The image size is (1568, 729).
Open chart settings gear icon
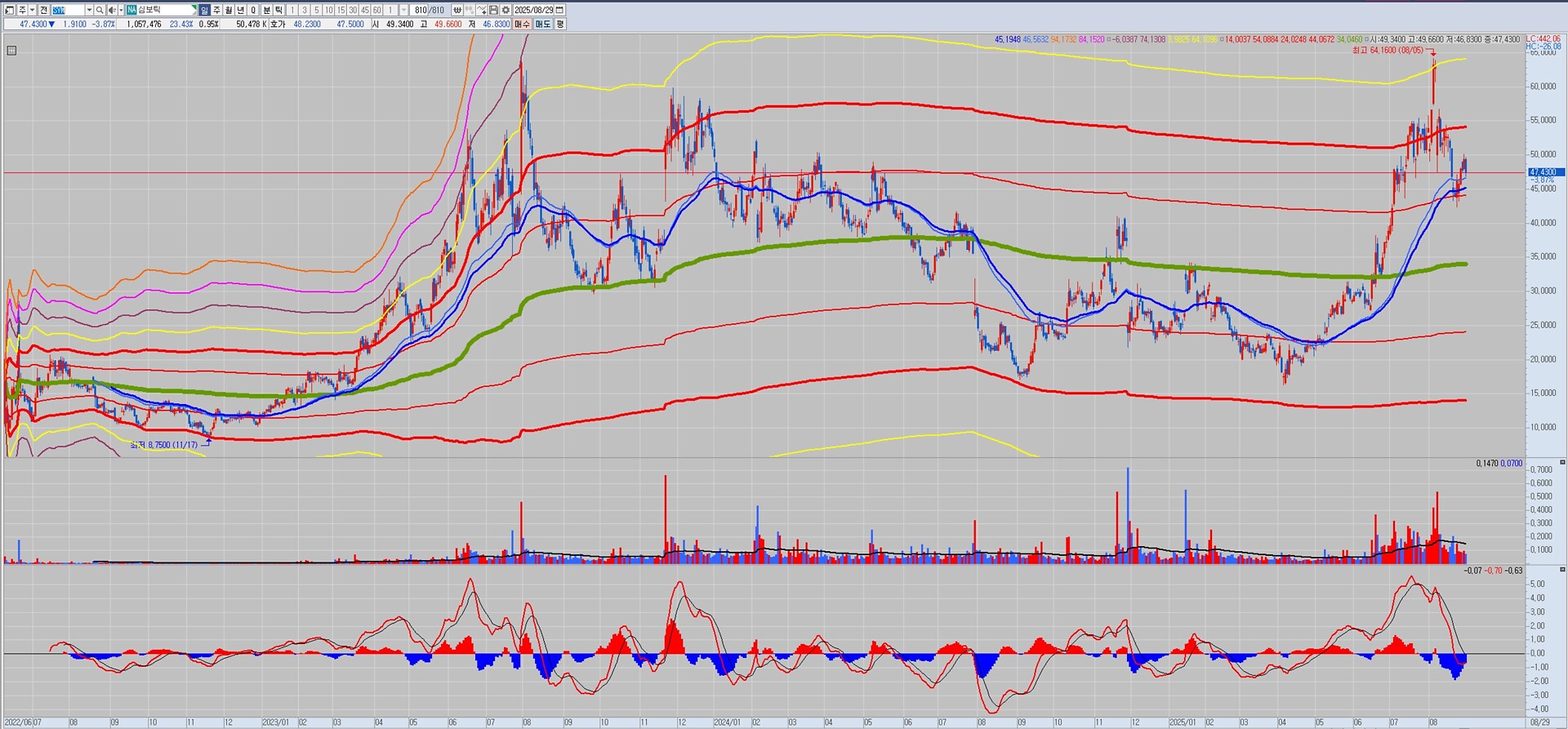click(x=506, y=10)
